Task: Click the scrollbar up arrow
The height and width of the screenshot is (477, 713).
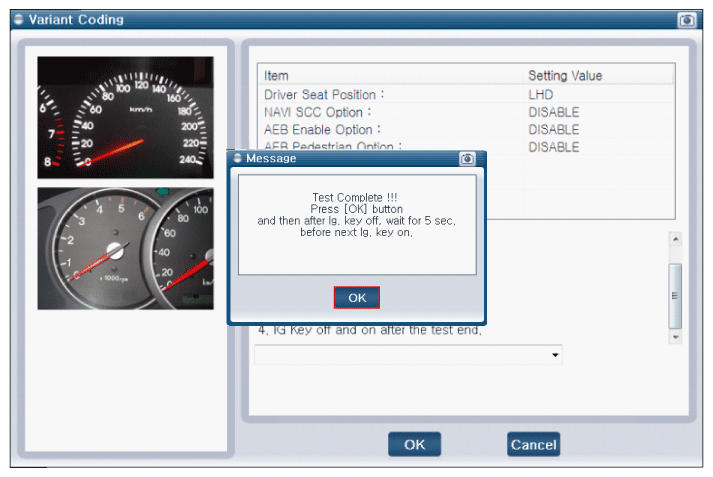Action: pos(676,239)
